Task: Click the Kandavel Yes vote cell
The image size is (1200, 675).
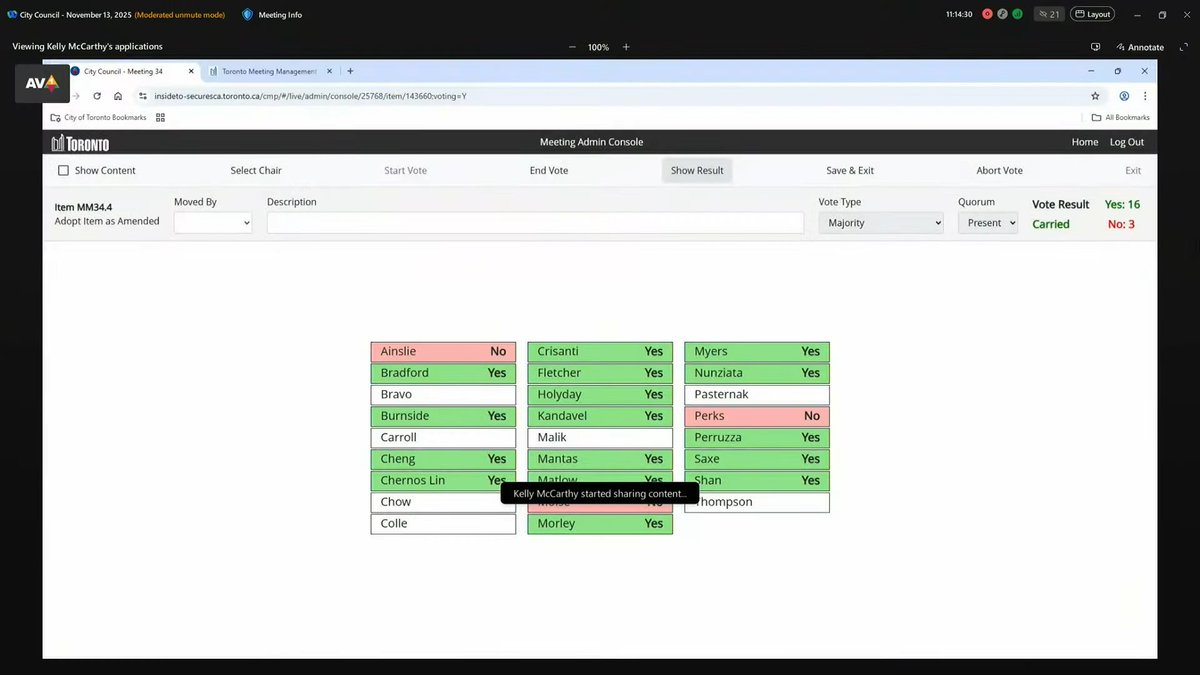Action: 600,416
